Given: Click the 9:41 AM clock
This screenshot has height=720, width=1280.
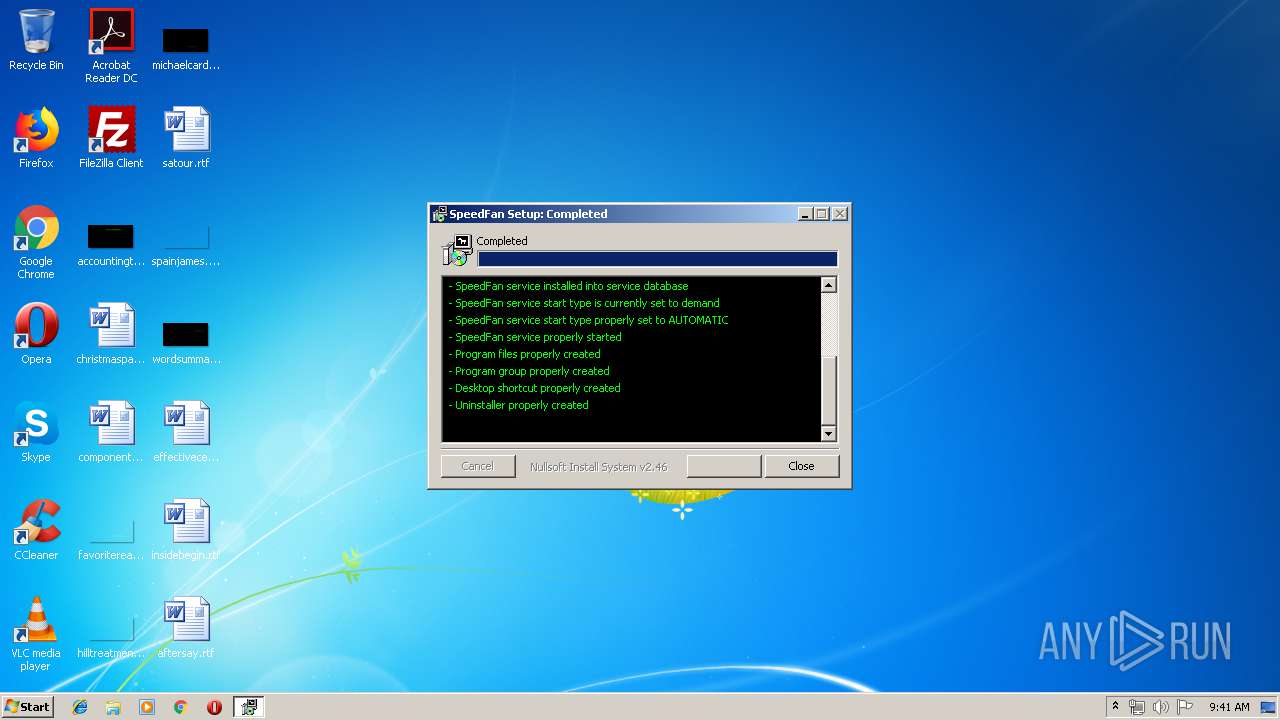Looking at the screenshot, I should point(1229,707).
